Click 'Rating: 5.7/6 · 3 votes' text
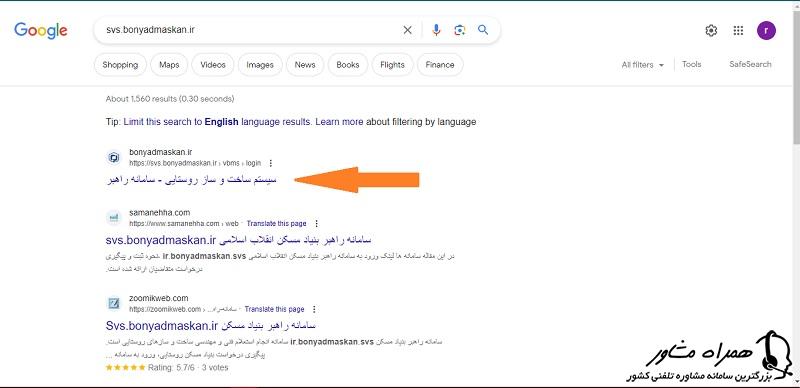800x388 pixels. [x=188, y=368]
